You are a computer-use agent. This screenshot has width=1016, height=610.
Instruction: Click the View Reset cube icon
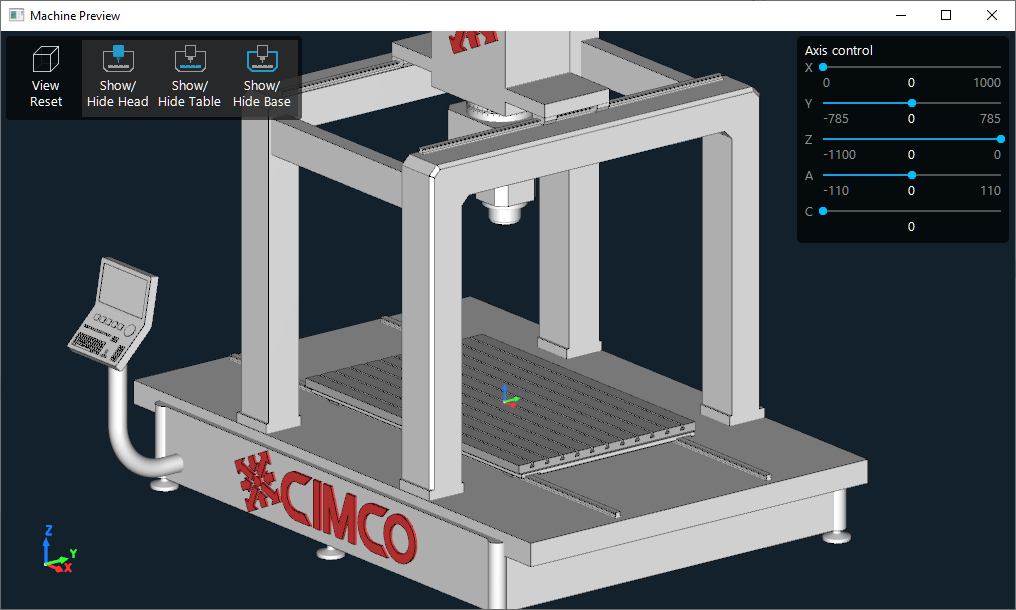coord(45,60)
